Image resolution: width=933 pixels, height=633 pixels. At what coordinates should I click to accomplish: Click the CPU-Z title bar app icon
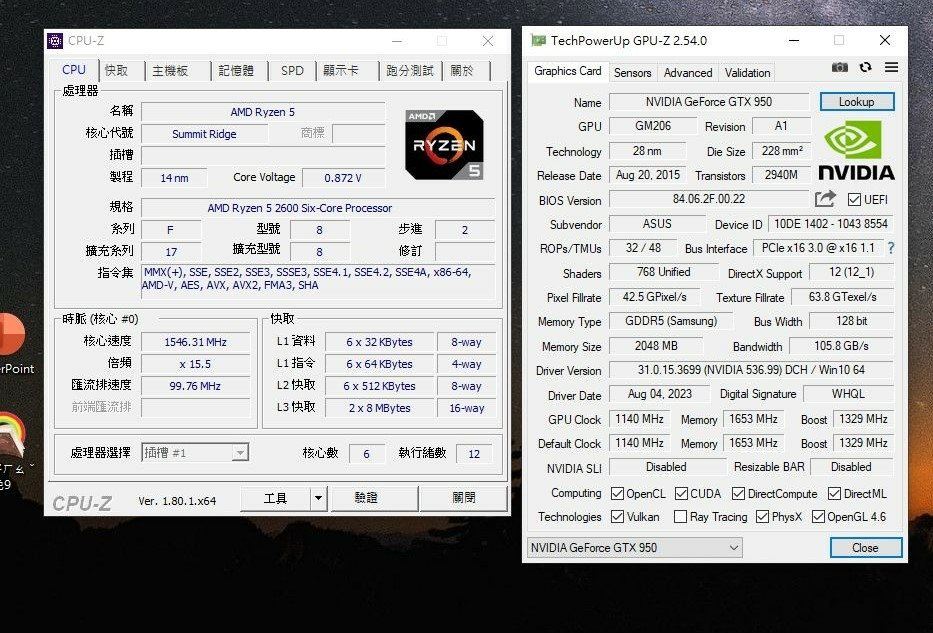55,40
